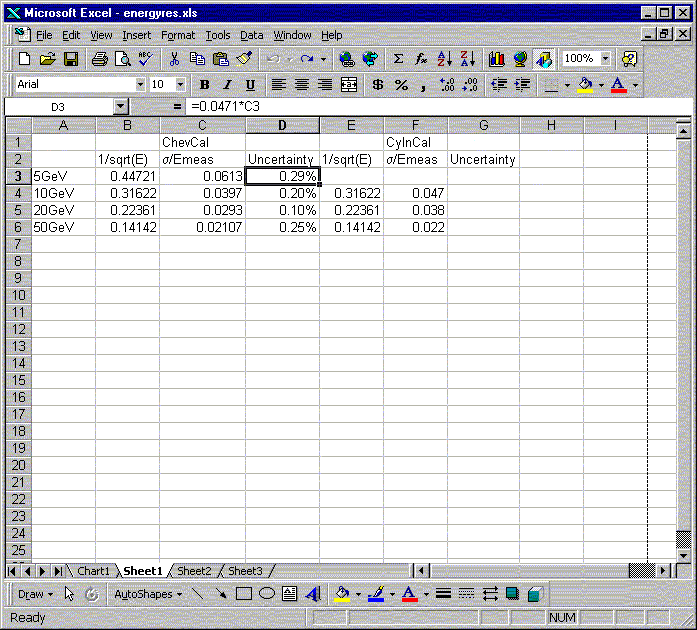Click the Format Painter brush icon
The image size is (697, 630).
tap(245, 59)
